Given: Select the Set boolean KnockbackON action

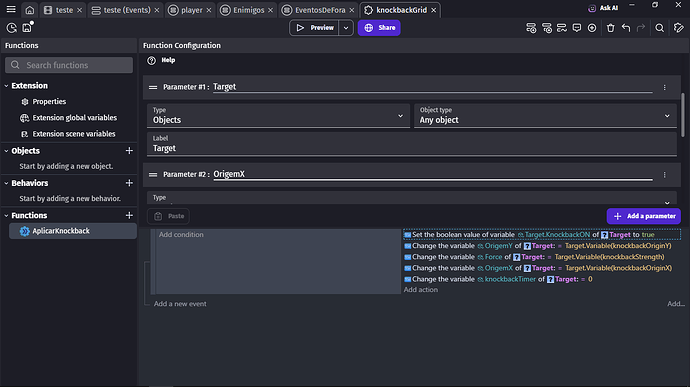Looking at the screenshot, I should [542, 235].
